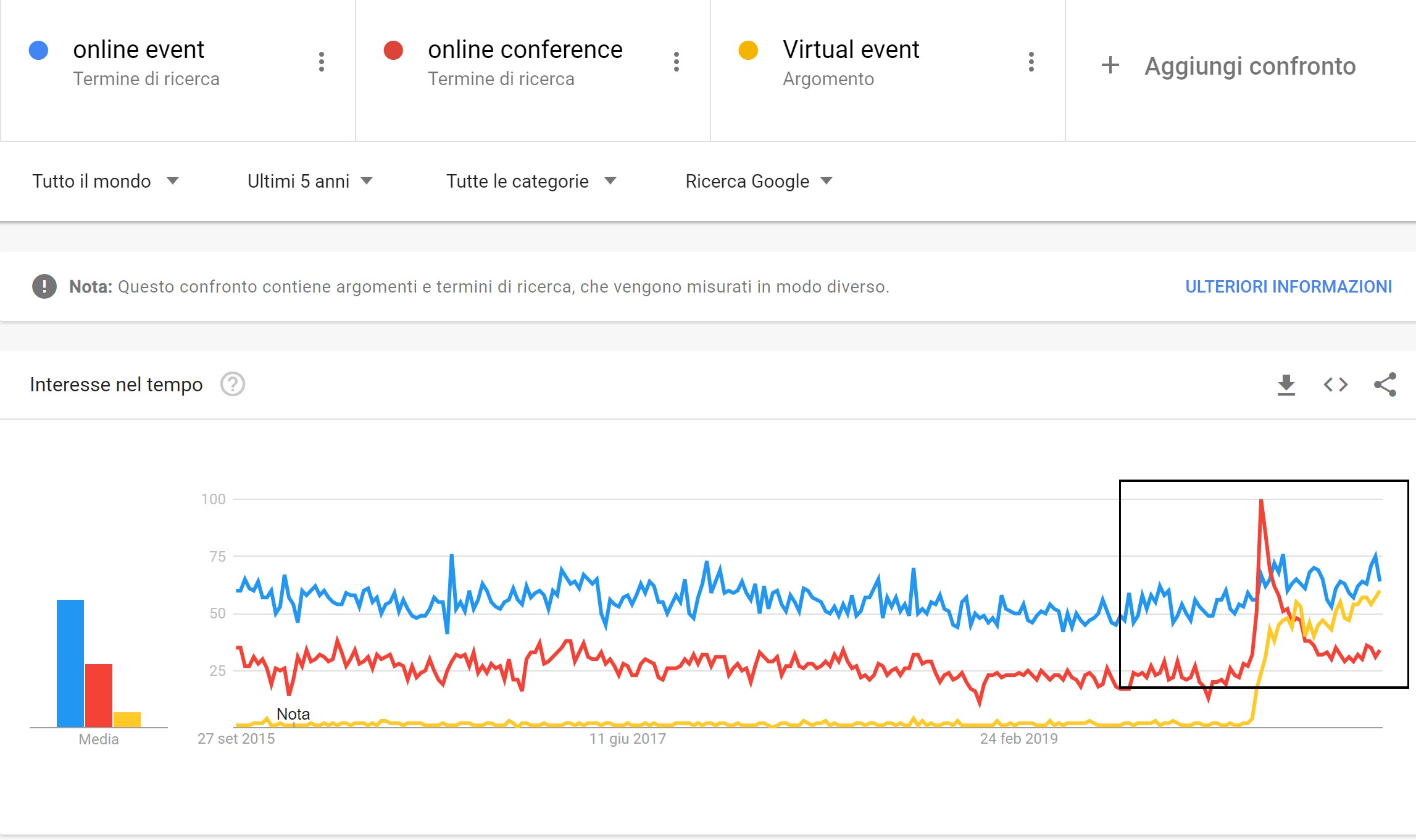This screenshot has width=1416, height=840.
Task: Click the plus icon to add comparison
Action: (x=1110, y=65)
